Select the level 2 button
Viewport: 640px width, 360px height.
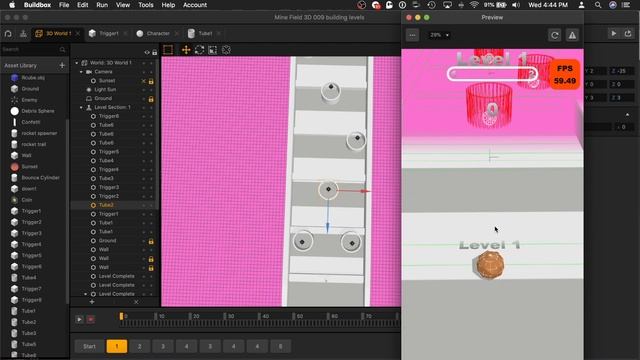pyautogui.click(x=140, y=346)
